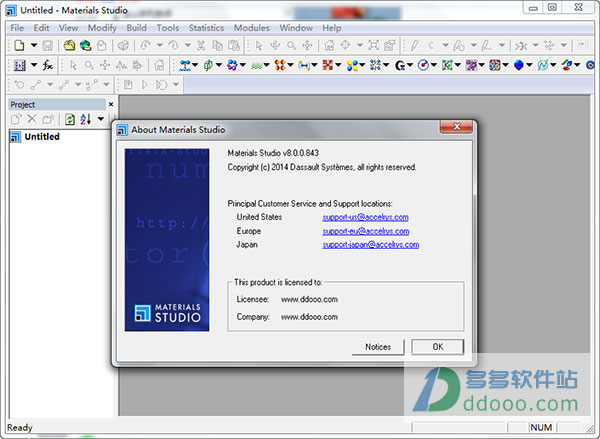Click the Paste clipboard icon
The image size is (600, 439).
[x=234, y=46]
